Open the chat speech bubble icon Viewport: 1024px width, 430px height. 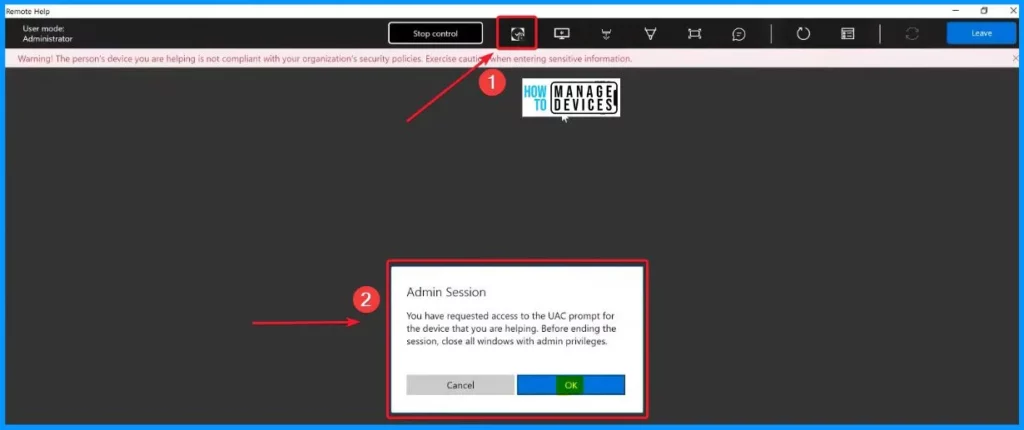(x=739, y=34)
